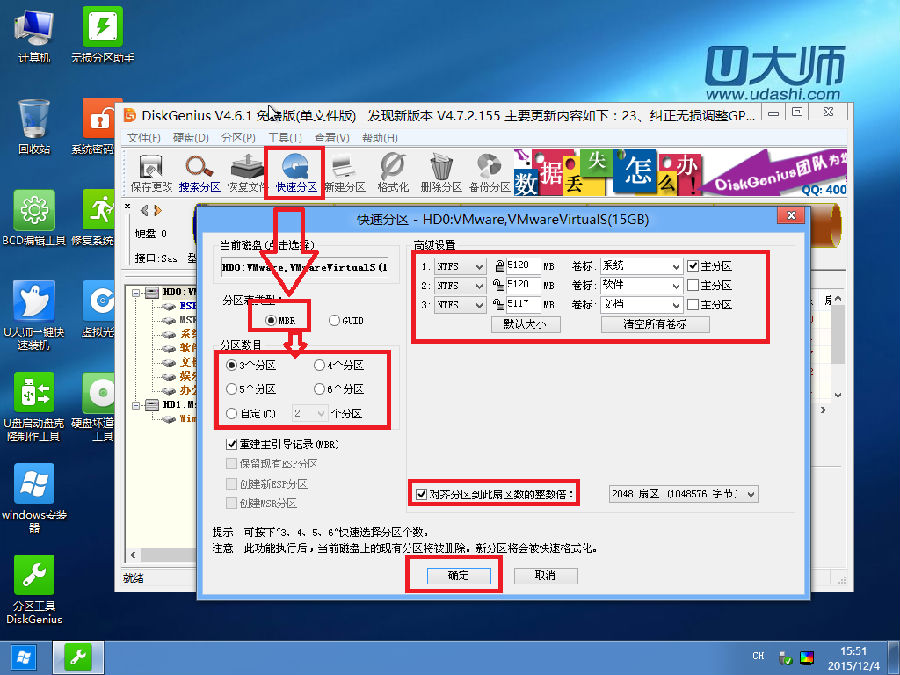
Task: Select the green lightning partition assistant desktop icon
Action: pyautogui.click(x=102, y=36)
